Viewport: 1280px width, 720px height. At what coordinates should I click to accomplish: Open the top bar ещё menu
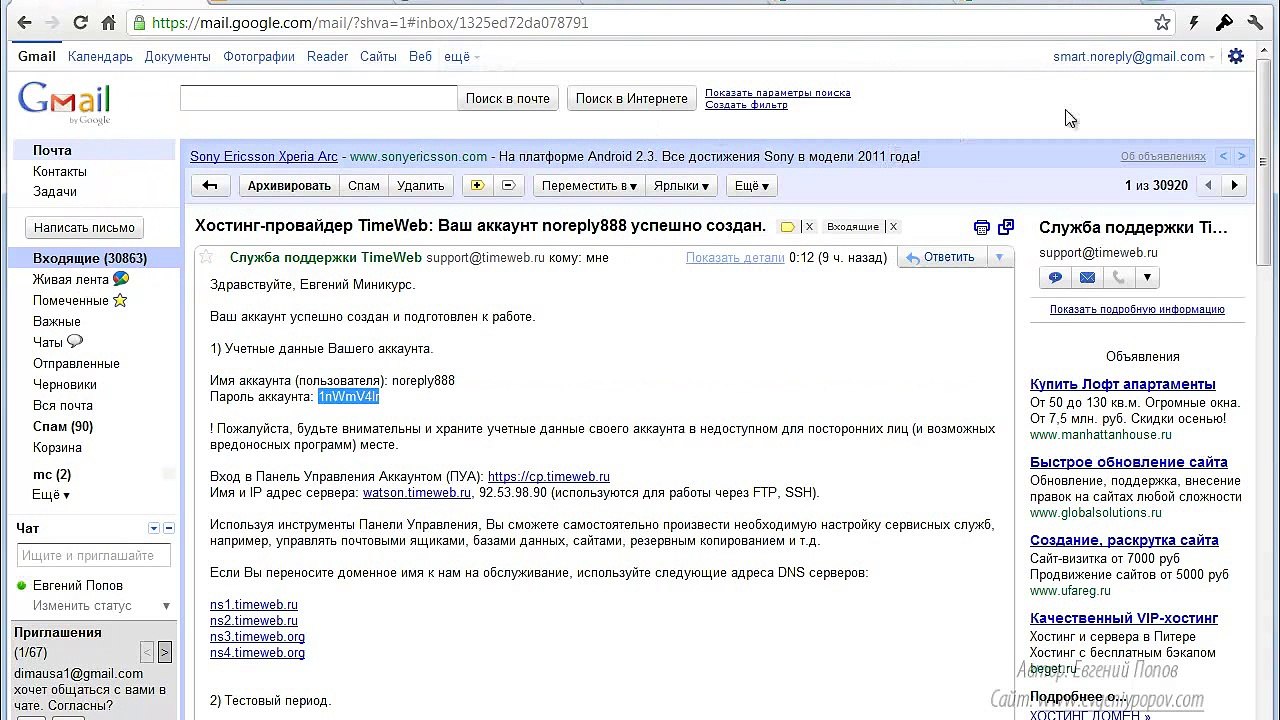[461, 57]
